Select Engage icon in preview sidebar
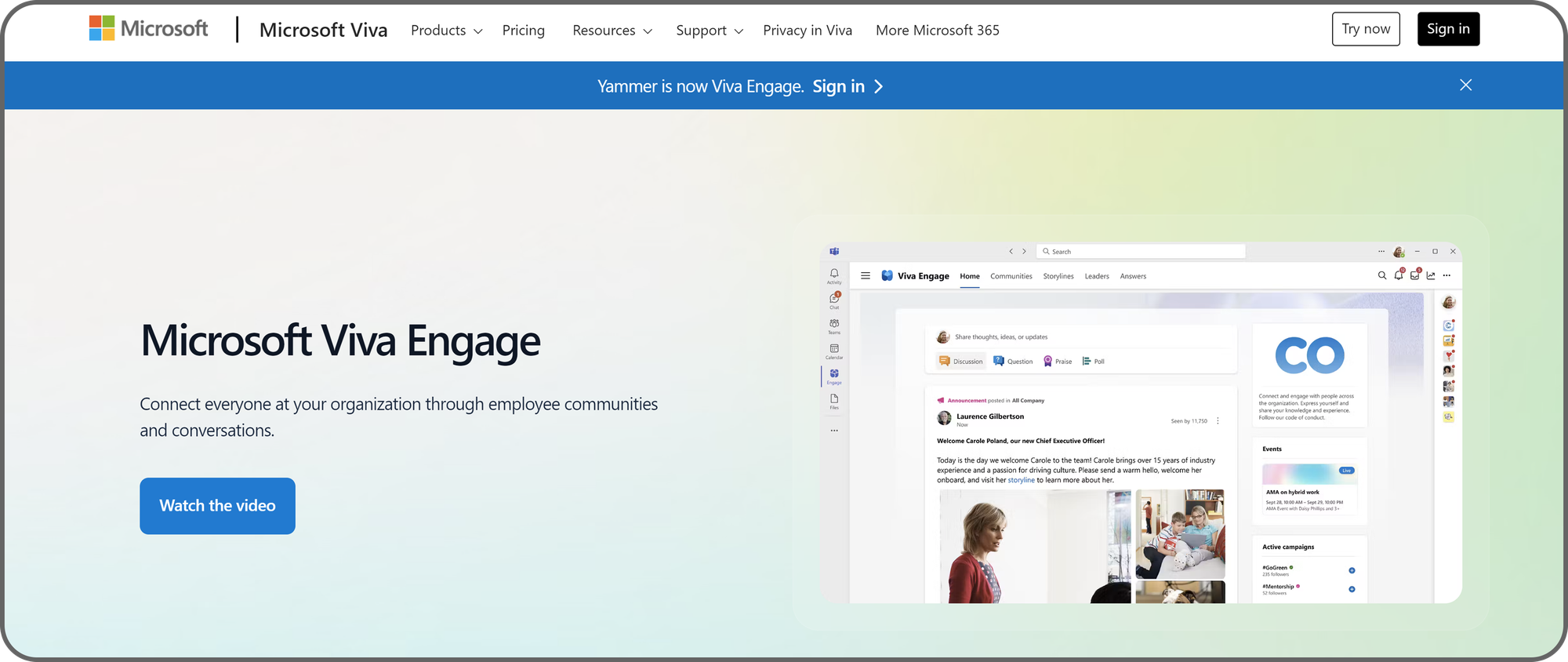This screenshot has width=1568, height=662. point(834,376)
